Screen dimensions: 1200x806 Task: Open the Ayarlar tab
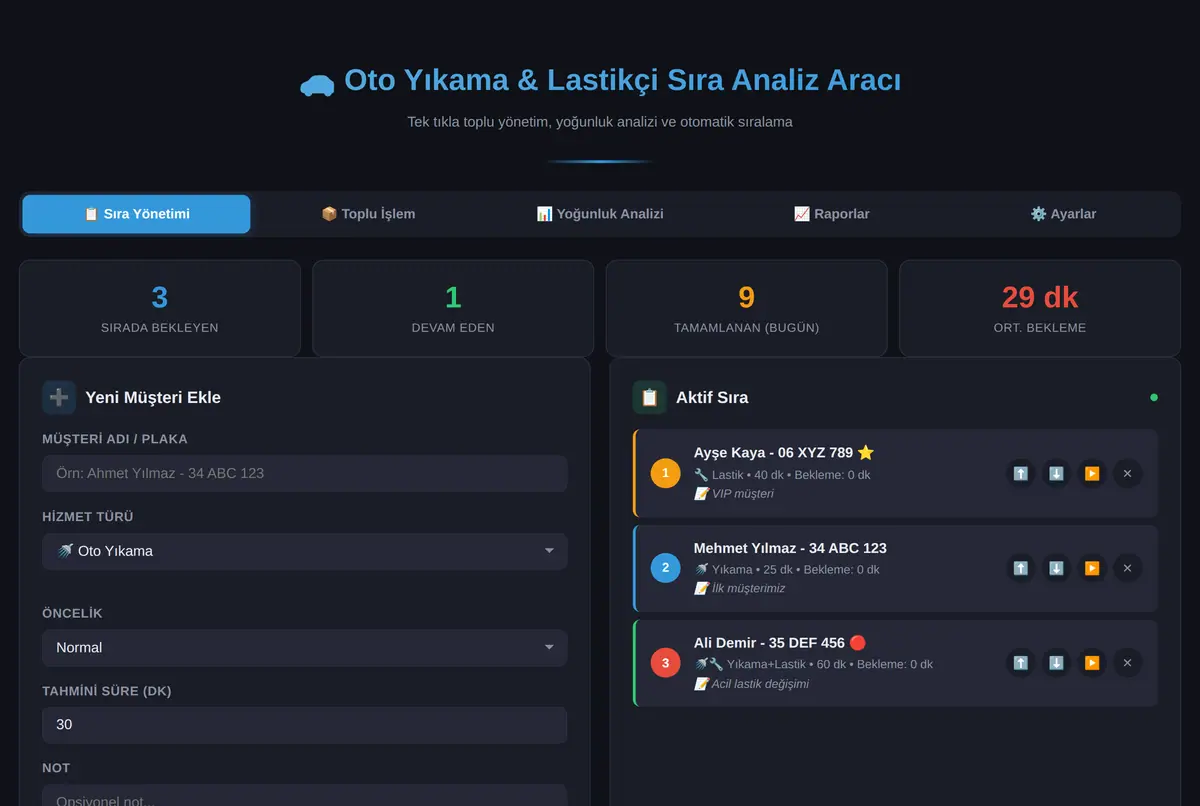[x=1063, y=214]
